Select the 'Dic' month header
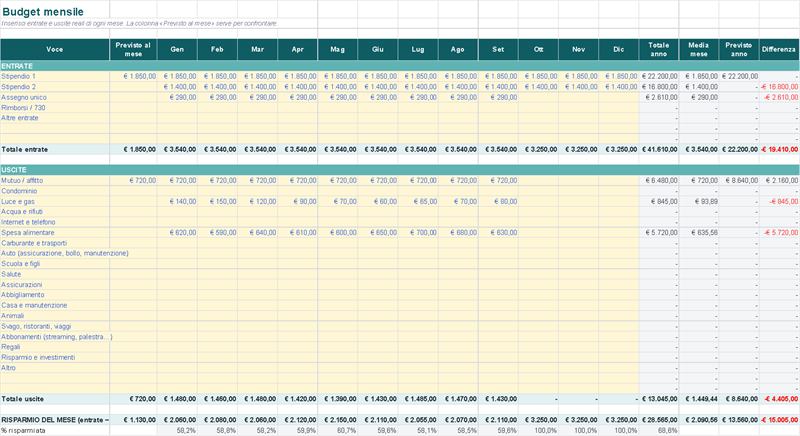800x436 pixels. (x=618, y=49)
